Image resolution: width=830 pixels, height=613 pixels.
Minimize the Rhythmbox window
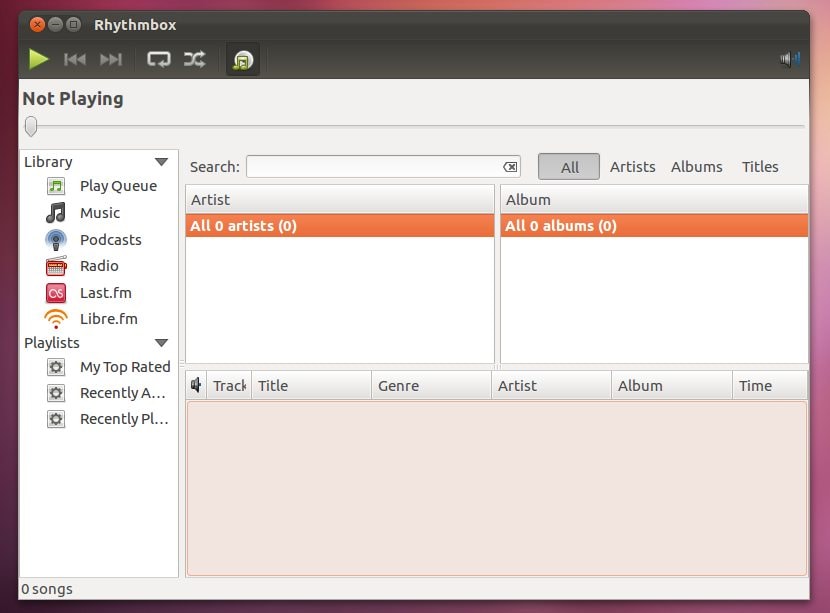click(x=55, y=24)
